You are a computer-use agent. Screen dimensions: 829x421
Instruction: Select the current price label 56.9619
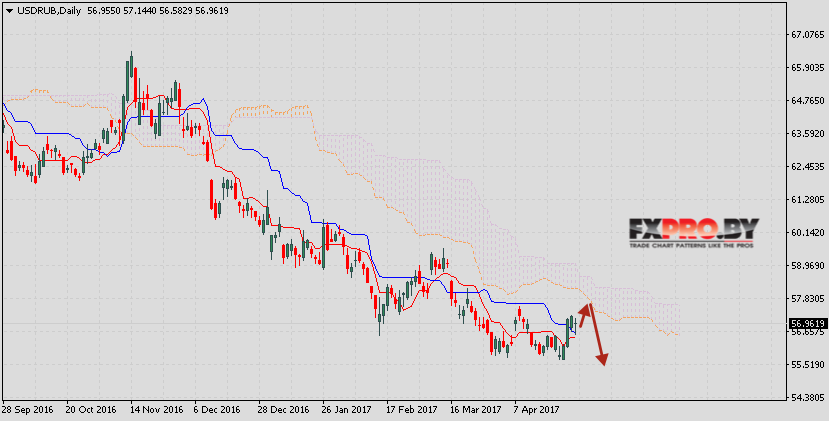pyautogui.click(x=808, y=323)
